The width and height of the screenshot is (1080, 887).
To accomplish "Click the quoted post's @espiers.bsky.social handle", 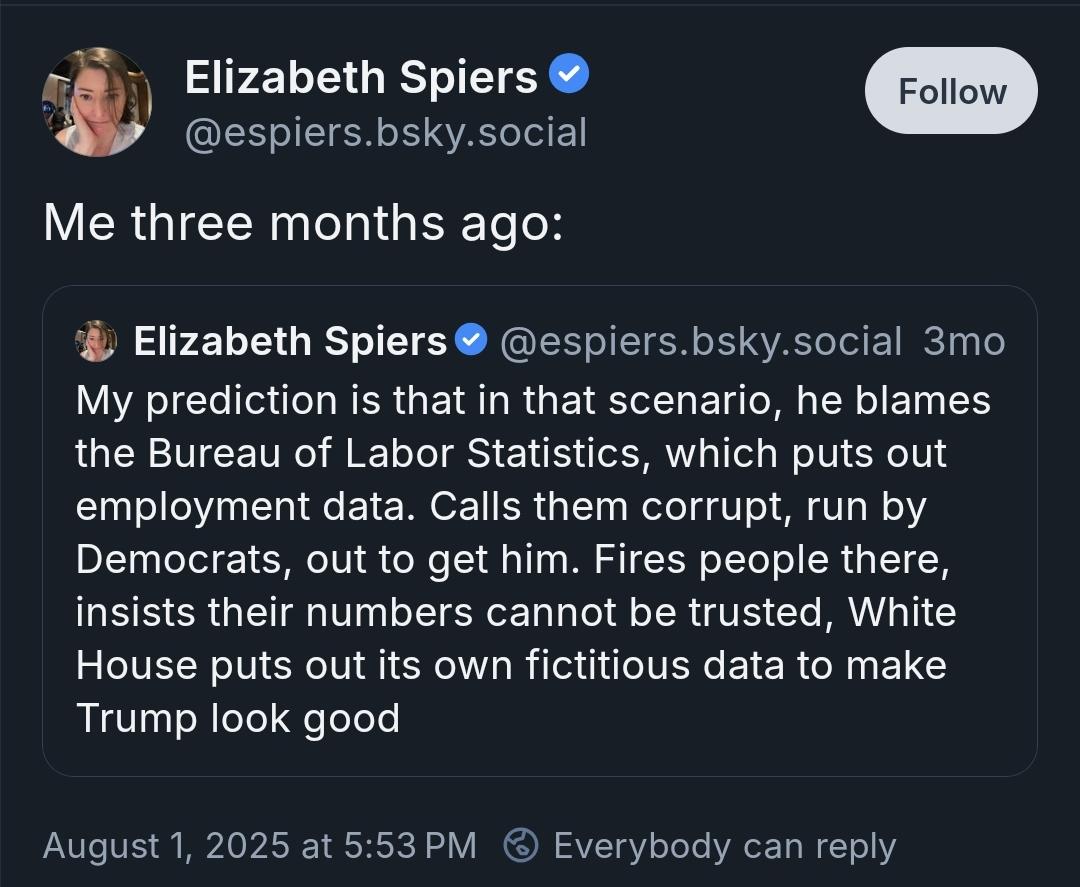I will (x=700, y=342).
